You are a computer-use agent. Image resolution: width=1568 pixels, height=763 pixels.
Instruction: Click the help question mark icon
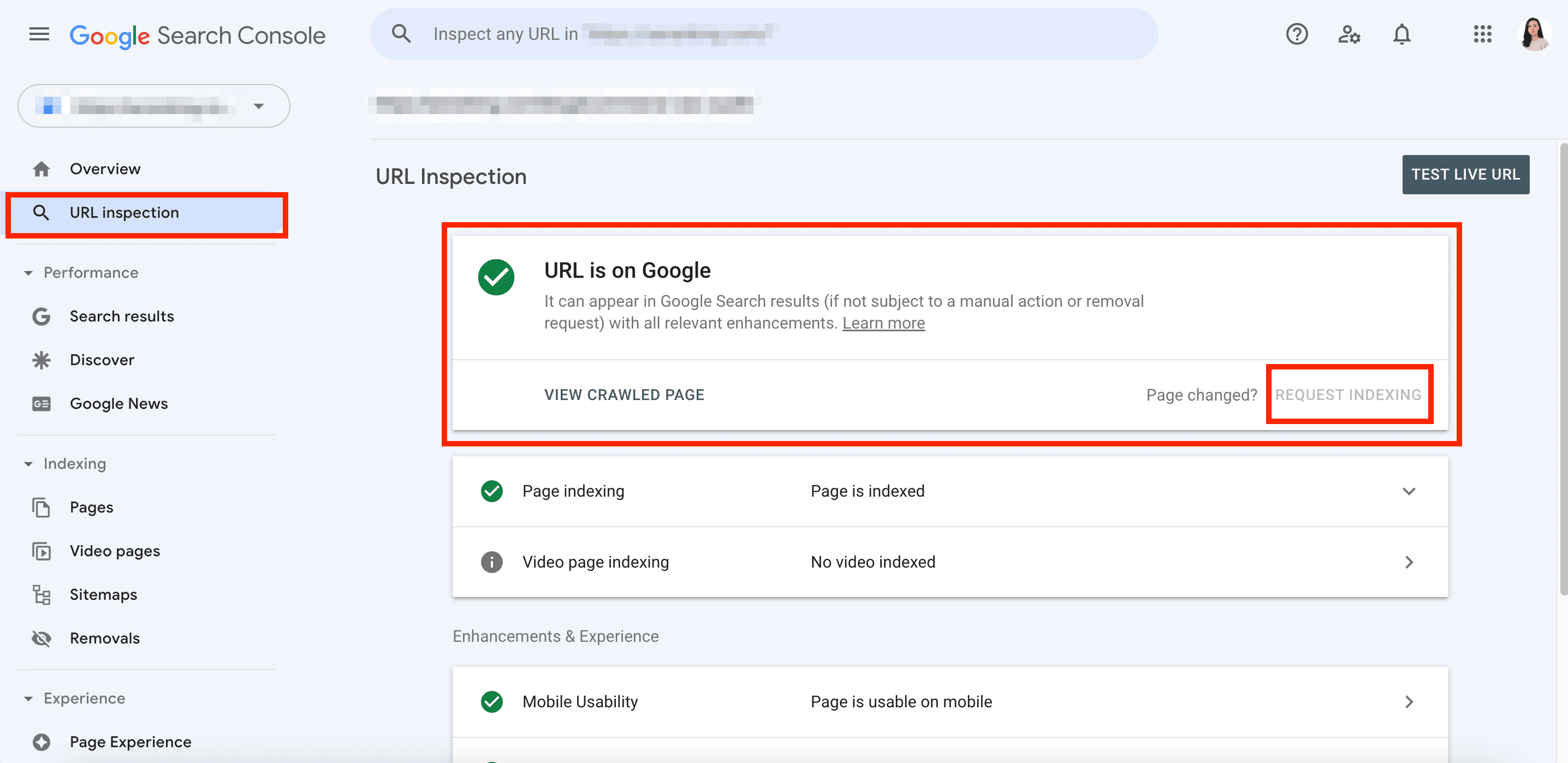pyautogui.click(x=1297, y=33)
